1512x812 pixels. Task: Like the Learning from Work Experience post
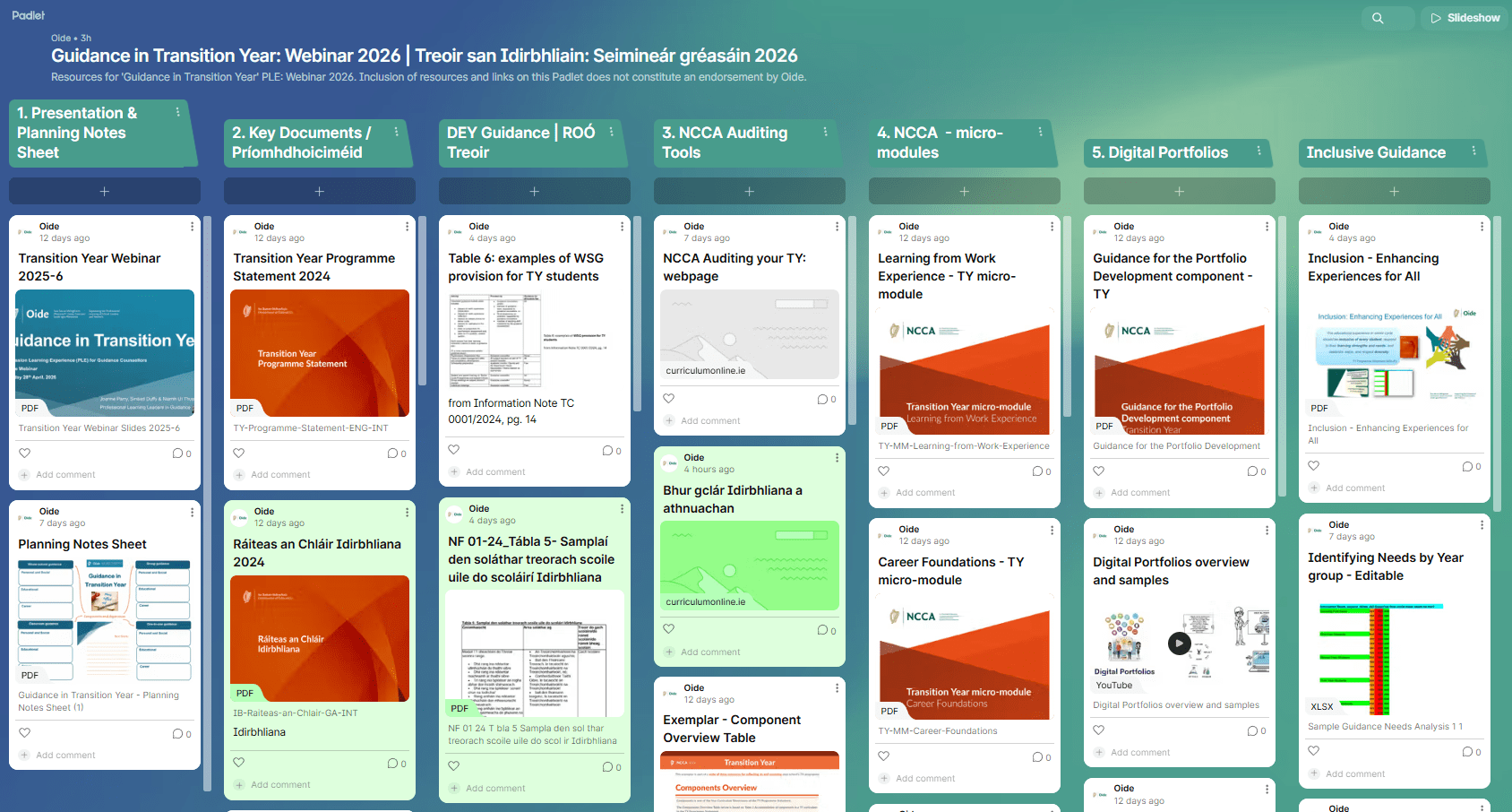(x=884, y=471)
